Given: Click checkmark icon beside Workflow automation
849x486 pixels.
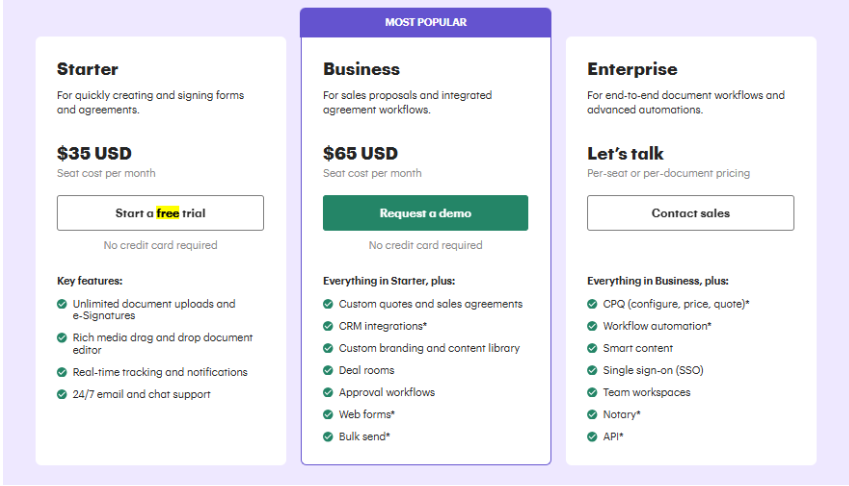Looking at the screenshot, I should tap(593, 326).
